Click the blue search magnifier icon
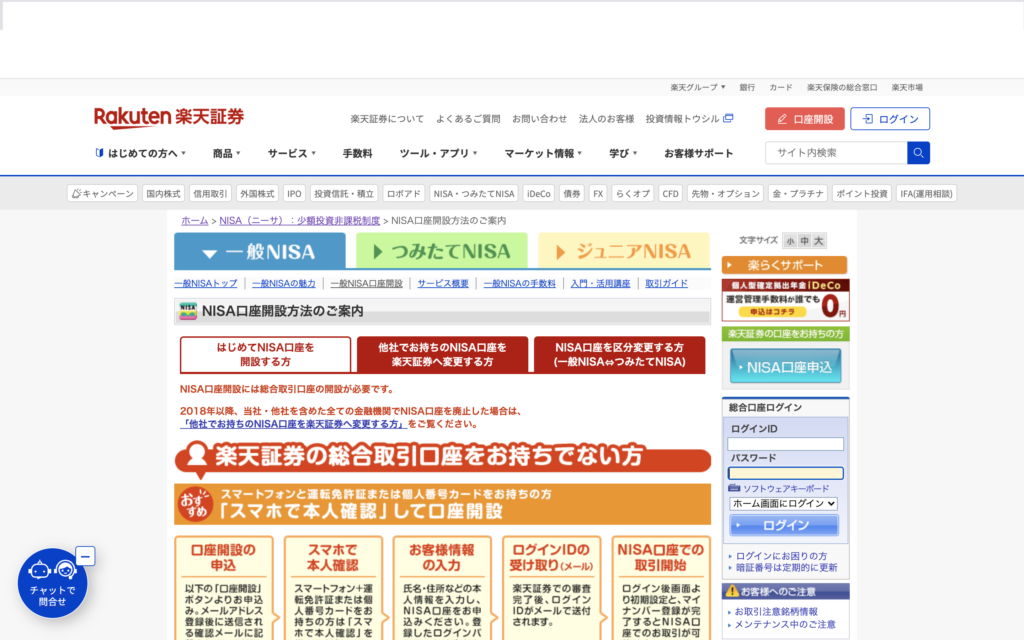 pyautogui.click(x=918, y=153)
